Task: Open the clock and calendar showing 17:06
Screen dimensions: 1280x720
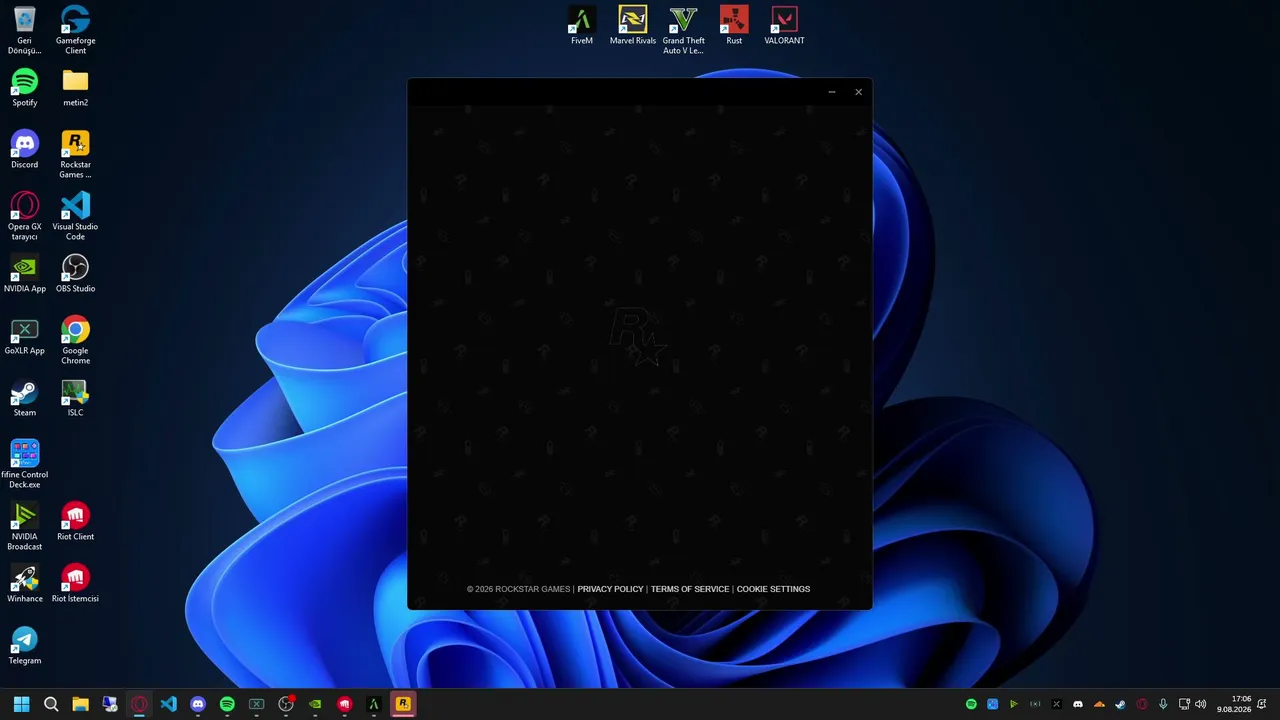Action: (x=1234, y=704)
